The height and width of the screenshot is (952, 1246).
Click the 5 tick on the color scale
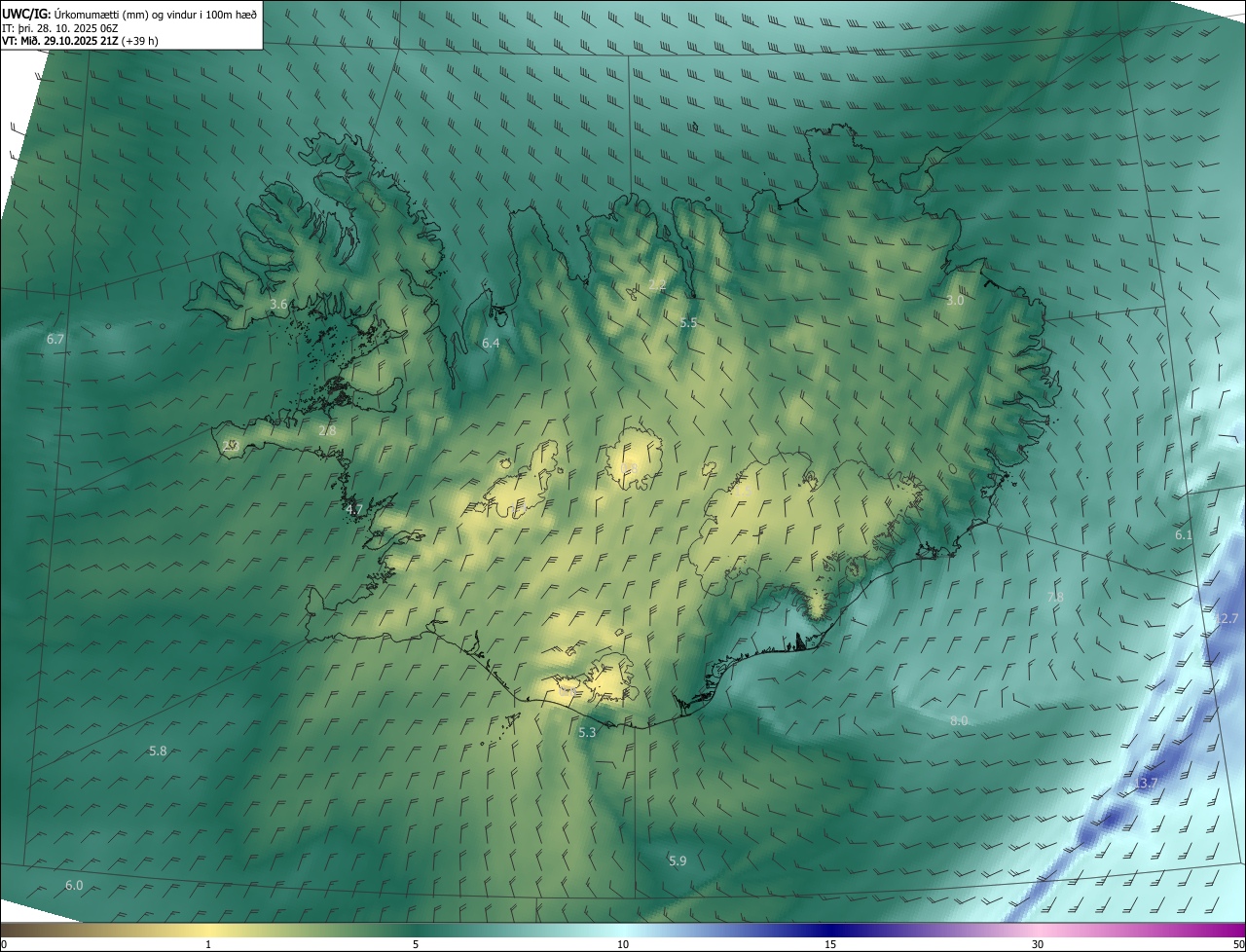pyautogui.click(x=416, y=945)
